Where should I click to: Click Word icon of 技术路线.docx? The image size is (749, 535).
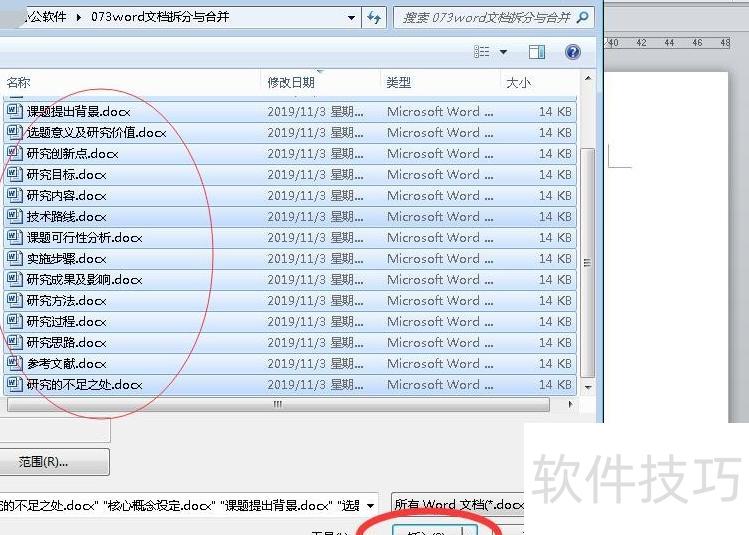pyautogui.click(x=15, y=216)
